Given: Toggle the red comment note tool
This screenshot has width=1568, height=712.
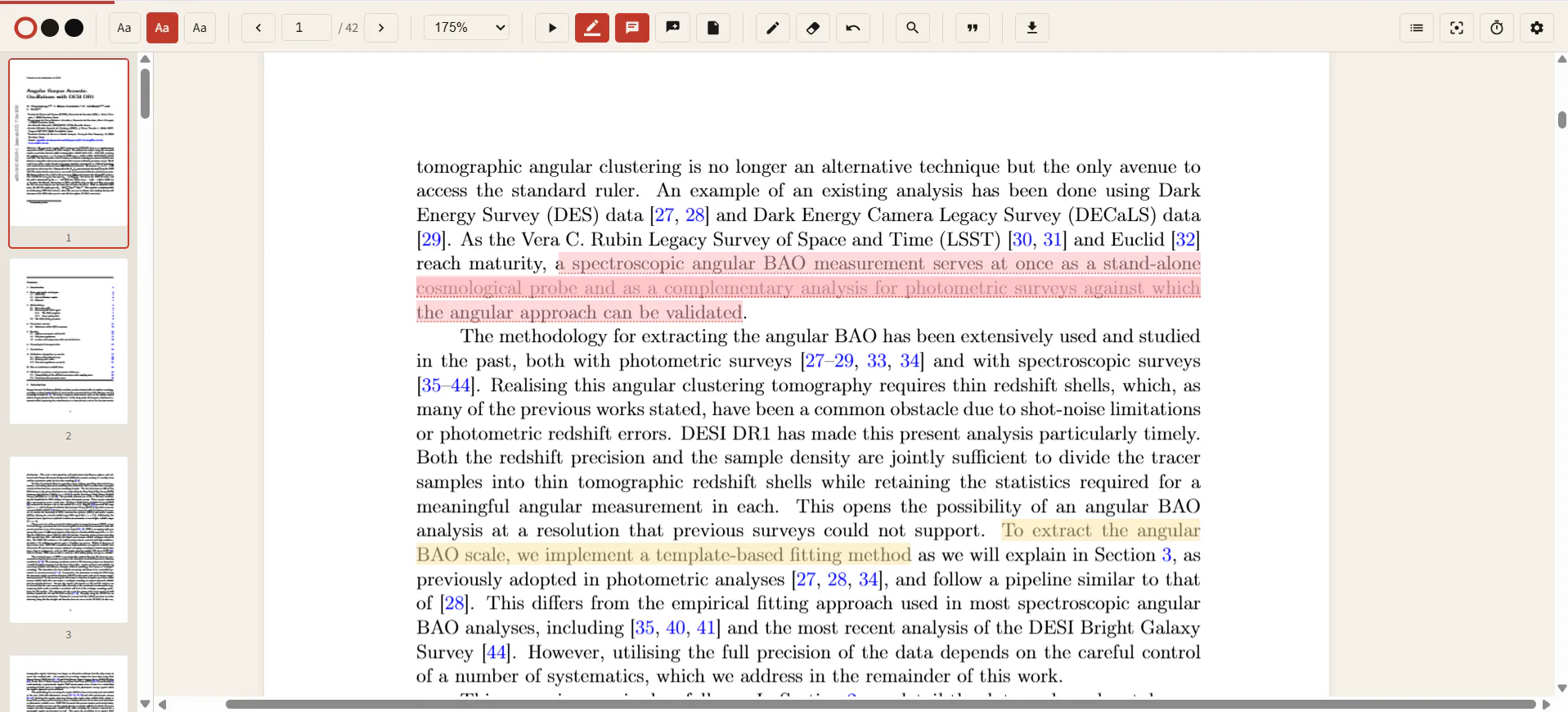Looking at the screenshot, I should (x=632, y=28).
